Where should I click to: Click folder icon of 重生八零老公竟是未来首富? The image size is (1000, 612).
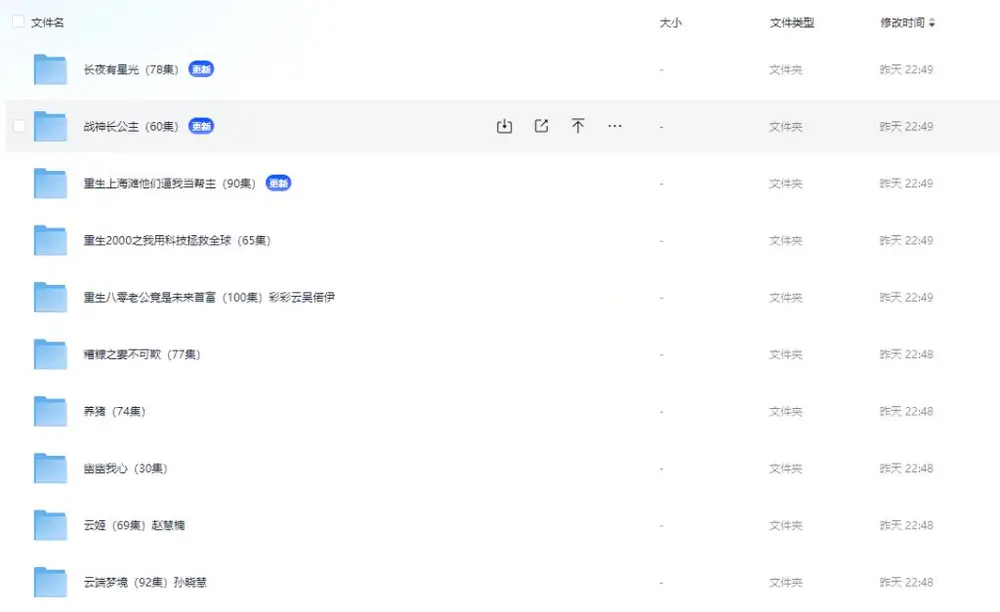tap(50, 297)
